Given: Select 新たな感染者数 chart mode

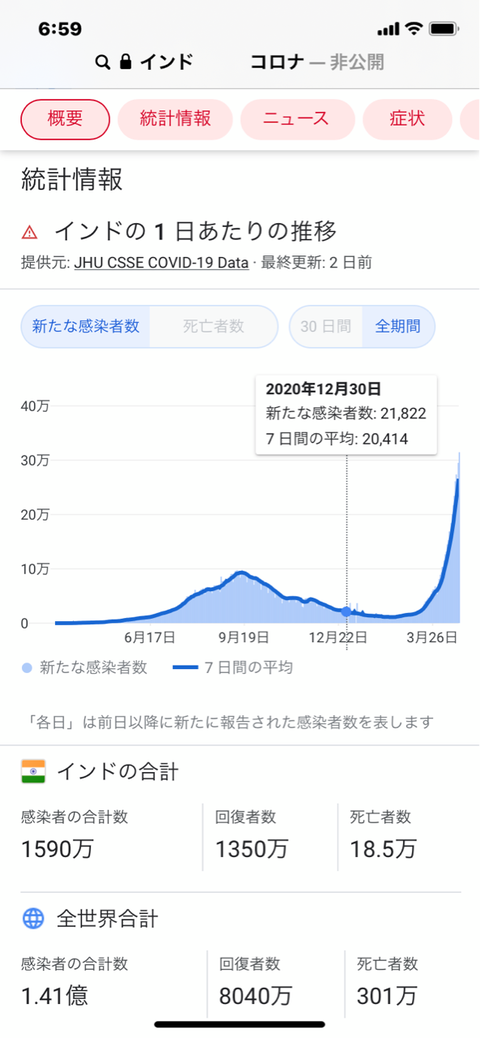Looking at the screenshot, I should (x=85, y=326).
